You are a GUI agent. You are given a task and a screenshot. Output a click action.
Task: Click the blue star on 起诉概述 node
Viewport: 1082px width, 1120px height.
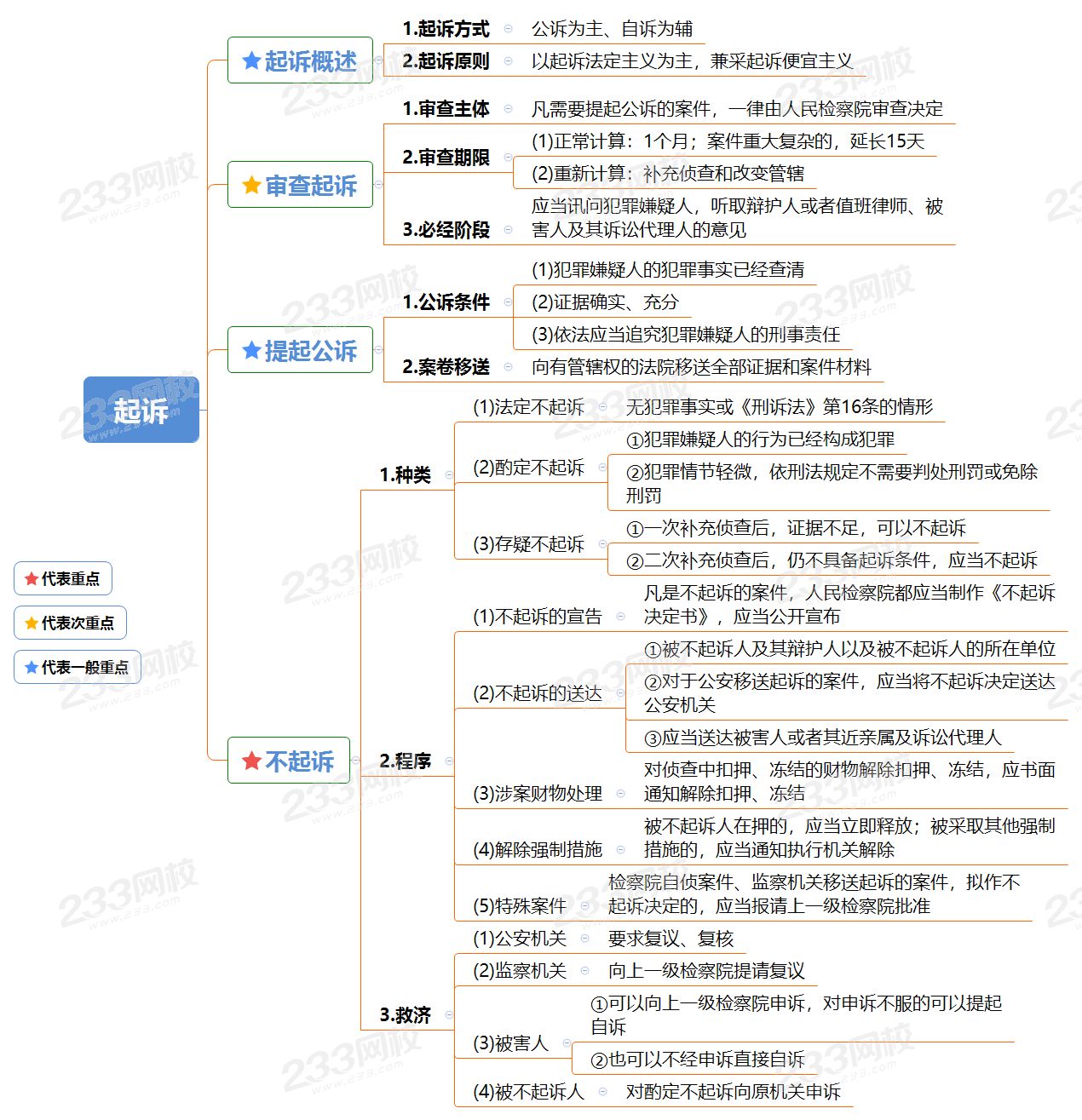251,60
